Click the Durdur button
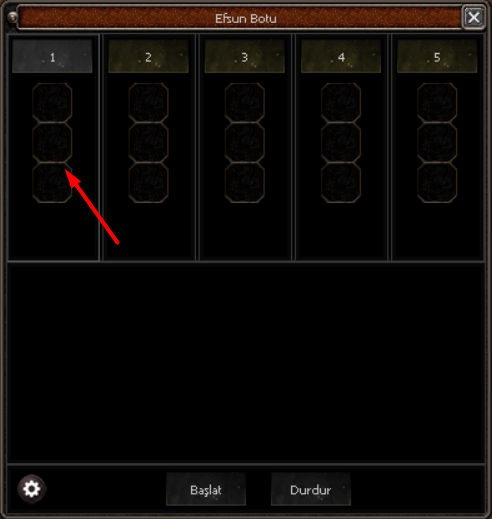 pos(311,489)
